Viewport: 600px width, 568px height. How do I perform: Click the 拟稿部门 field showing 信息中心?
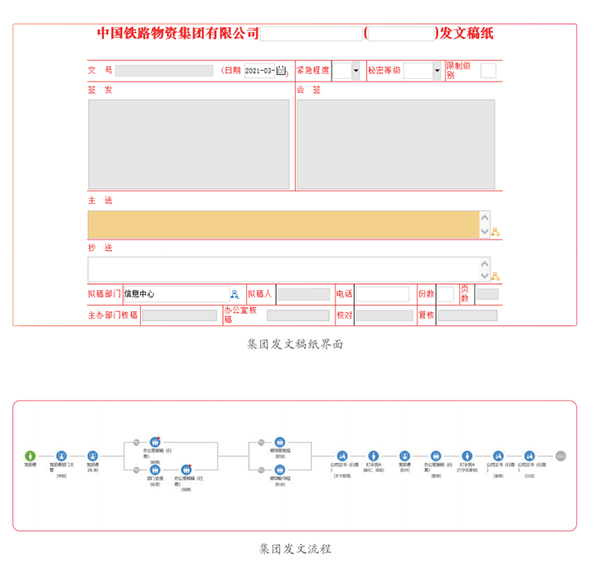(176, 294)
